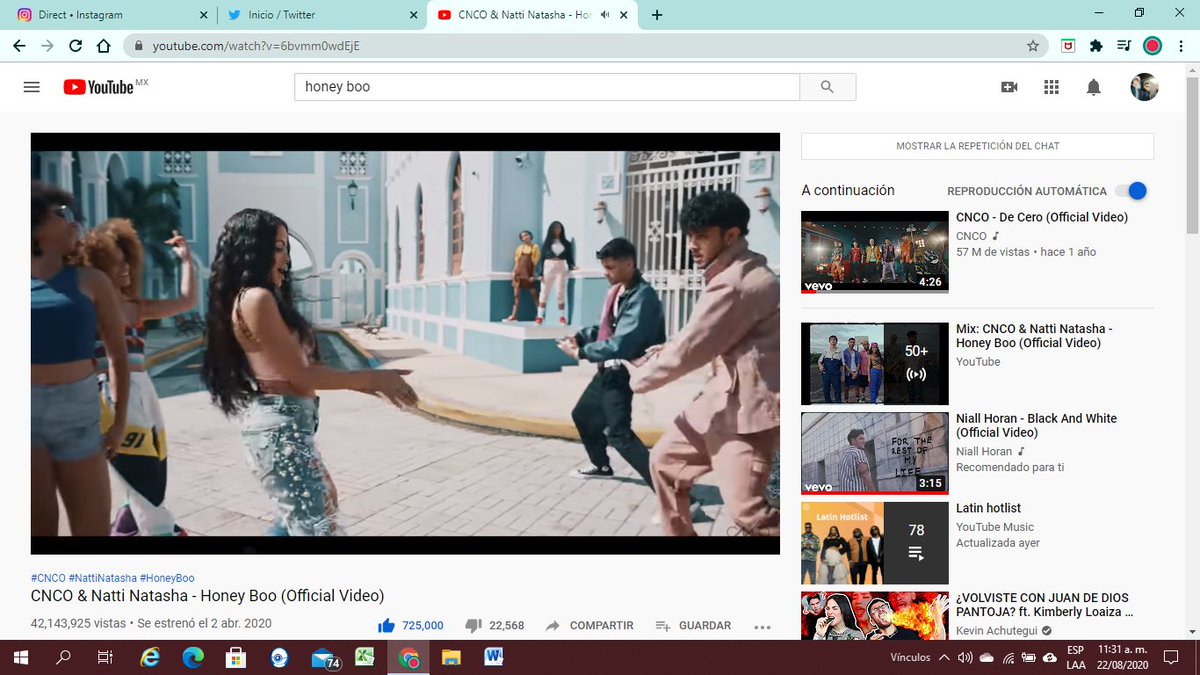Open the McAfee extension icon
1200x675 pixels.
(1068, 46)
